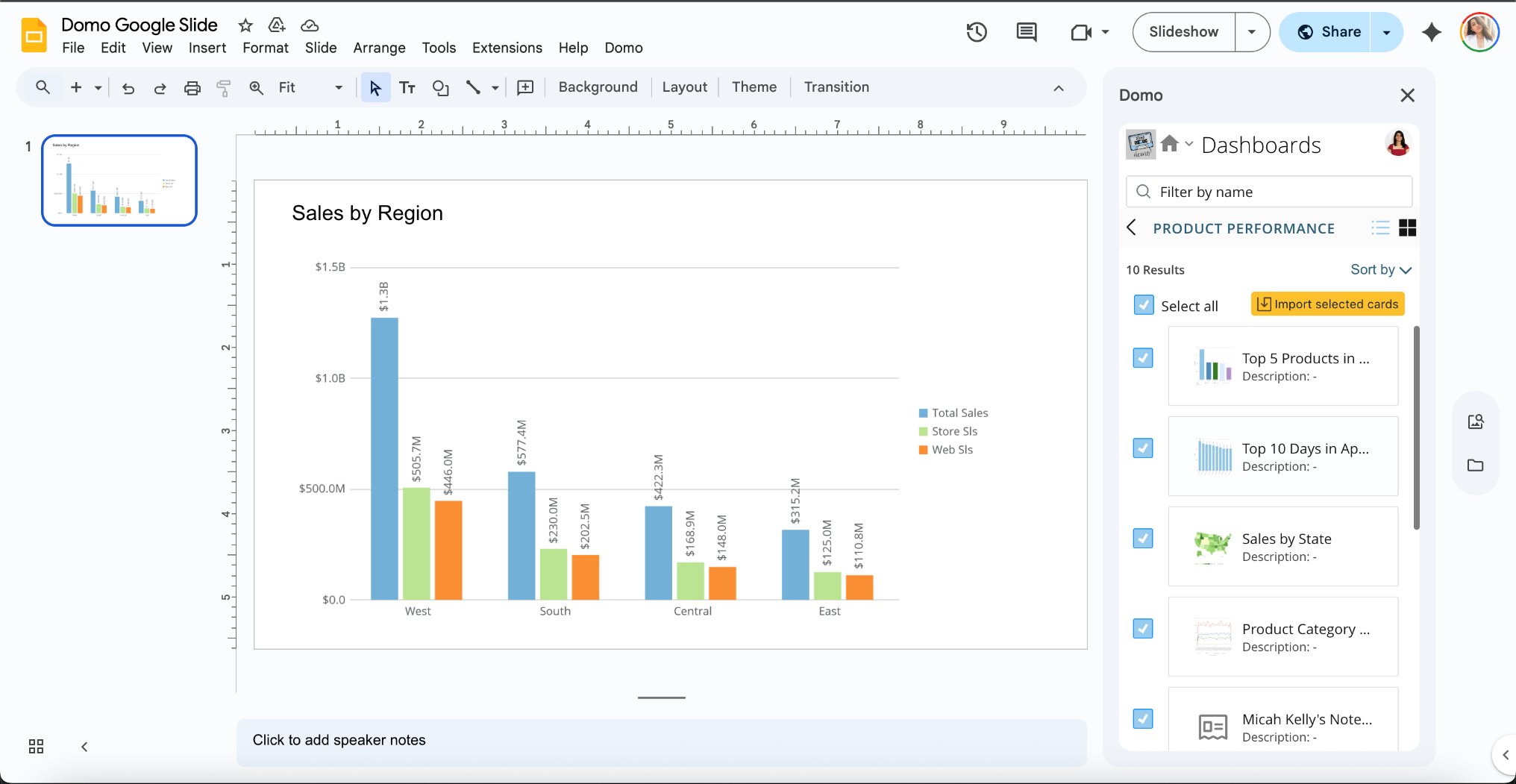The width and height of the screenshot is (1516, 784).
Task: Click the search menus magnifier icon
Action: [x=43, y=87]
